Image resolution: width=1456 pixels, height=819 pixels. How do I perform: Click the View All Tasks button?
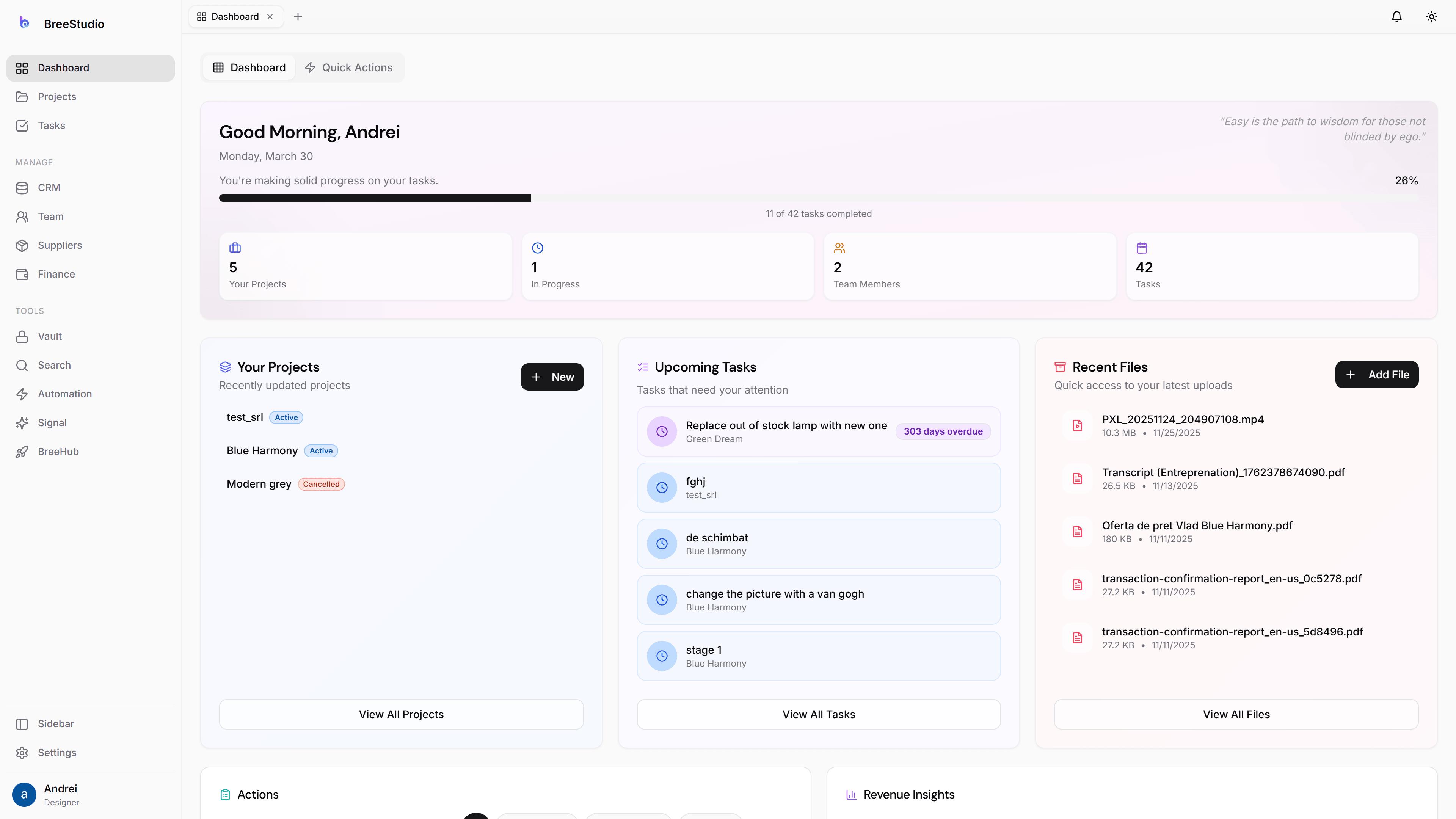click(819, 714)
